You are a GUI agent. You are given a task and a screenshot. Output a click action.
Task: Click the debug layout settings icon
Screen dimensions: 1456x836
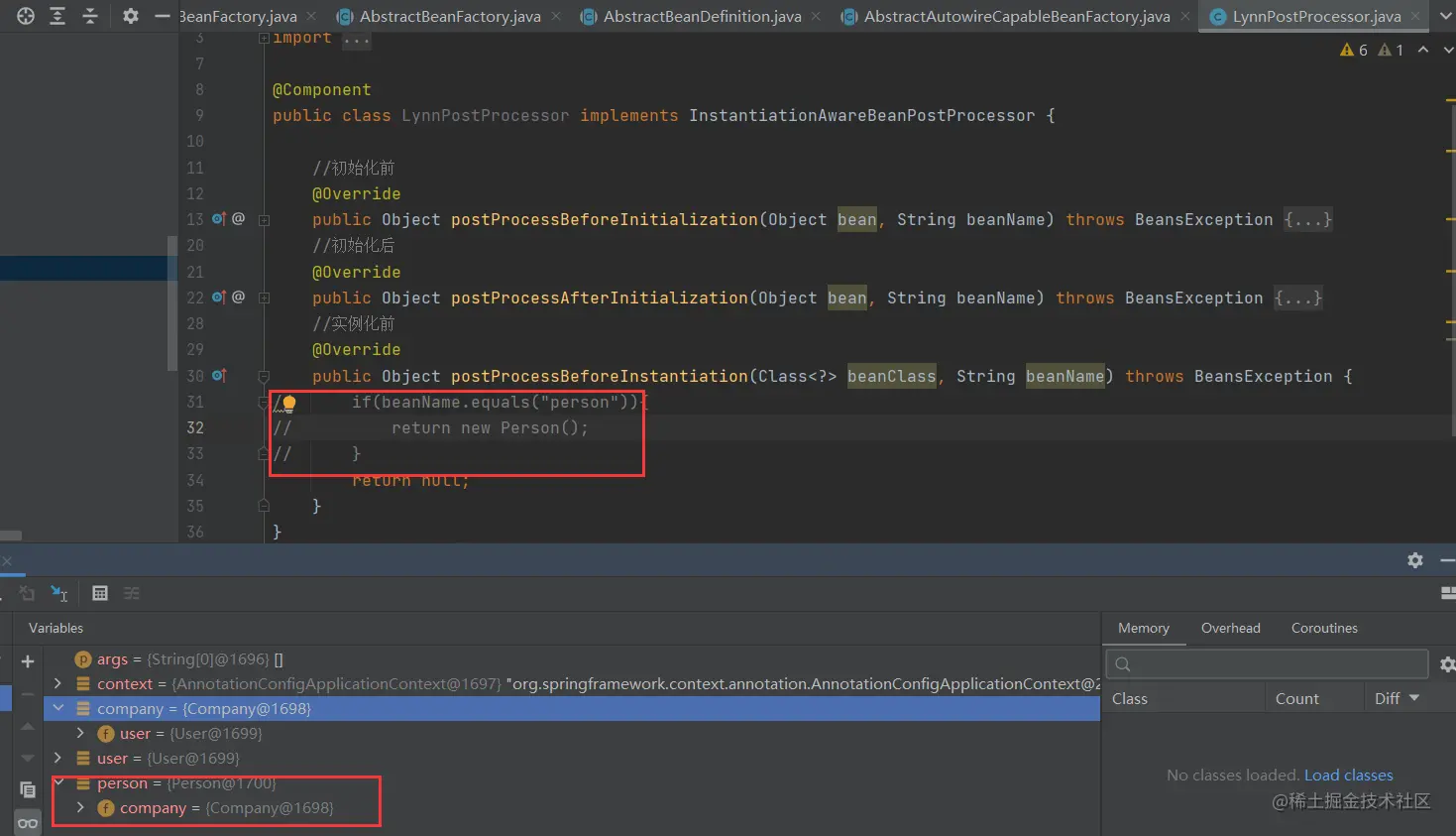coord(1448,593)
